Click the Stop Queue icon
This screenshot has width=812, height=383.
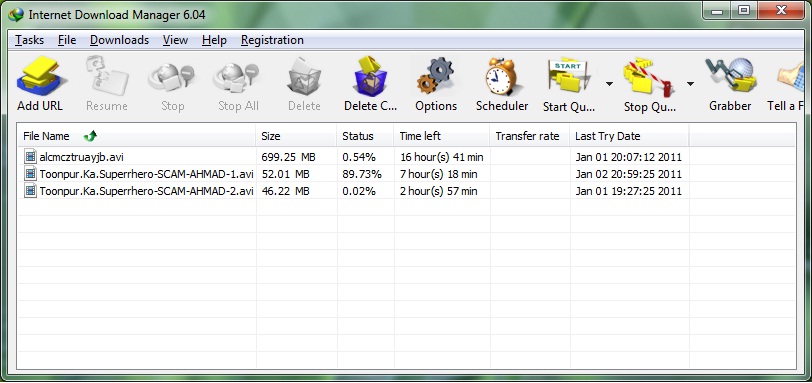pos(649,77)
